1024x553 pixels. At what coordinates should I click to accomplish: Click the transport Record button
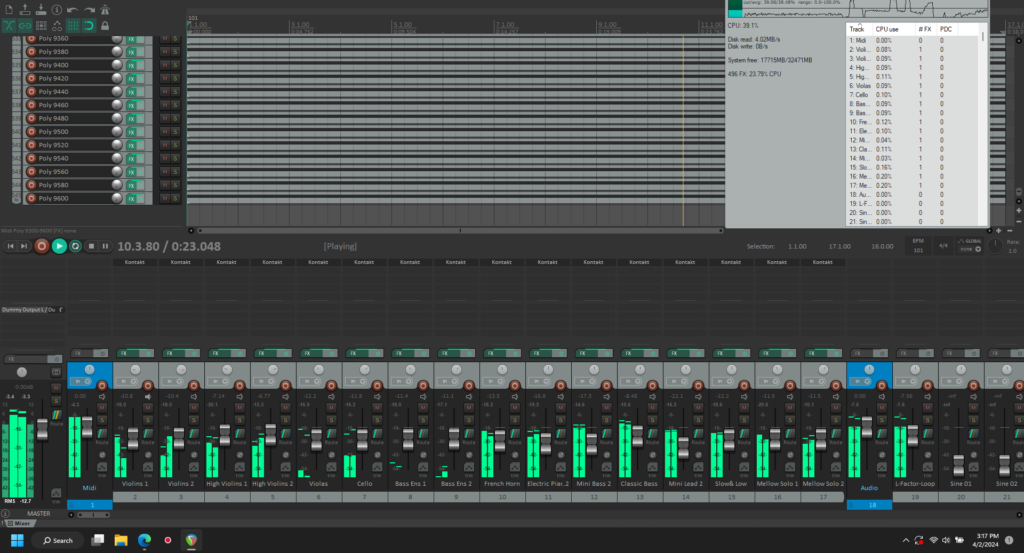point(41,246)
